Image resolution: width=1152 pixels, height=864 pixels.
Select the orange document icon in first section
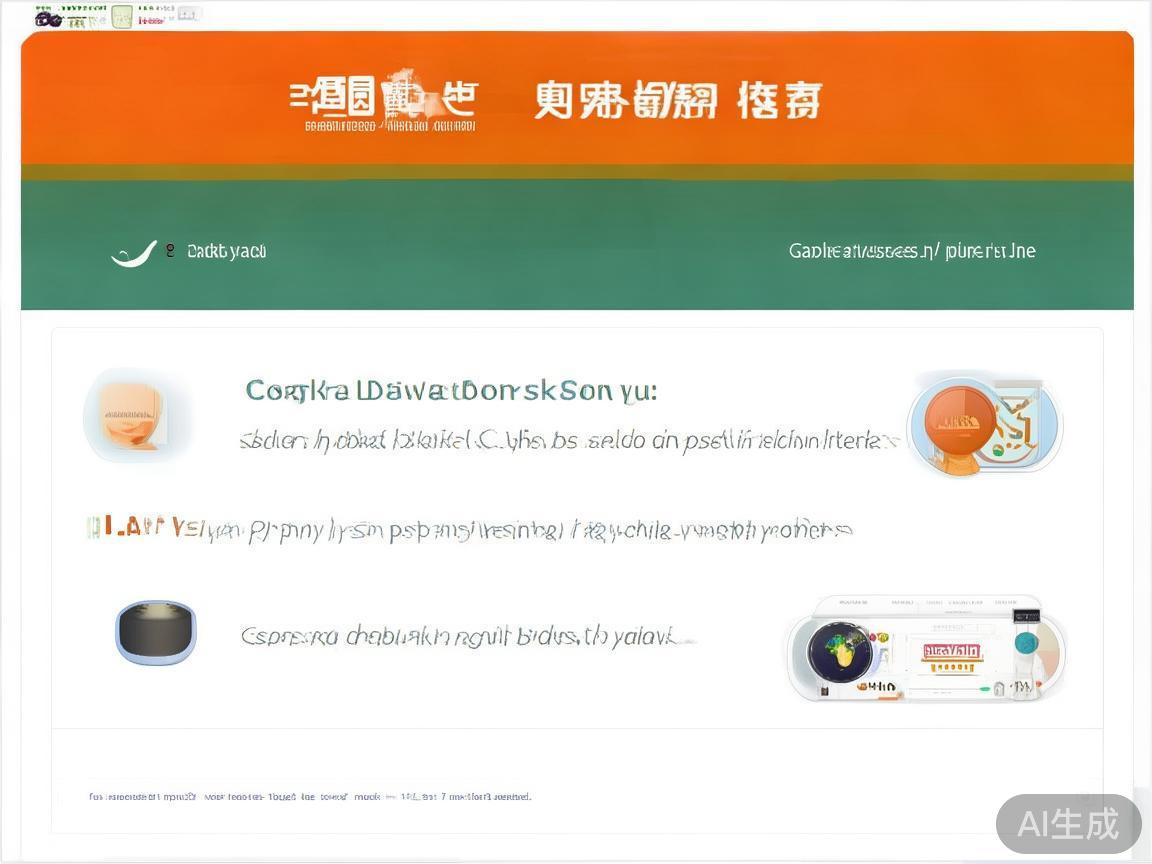coord(138,414)
